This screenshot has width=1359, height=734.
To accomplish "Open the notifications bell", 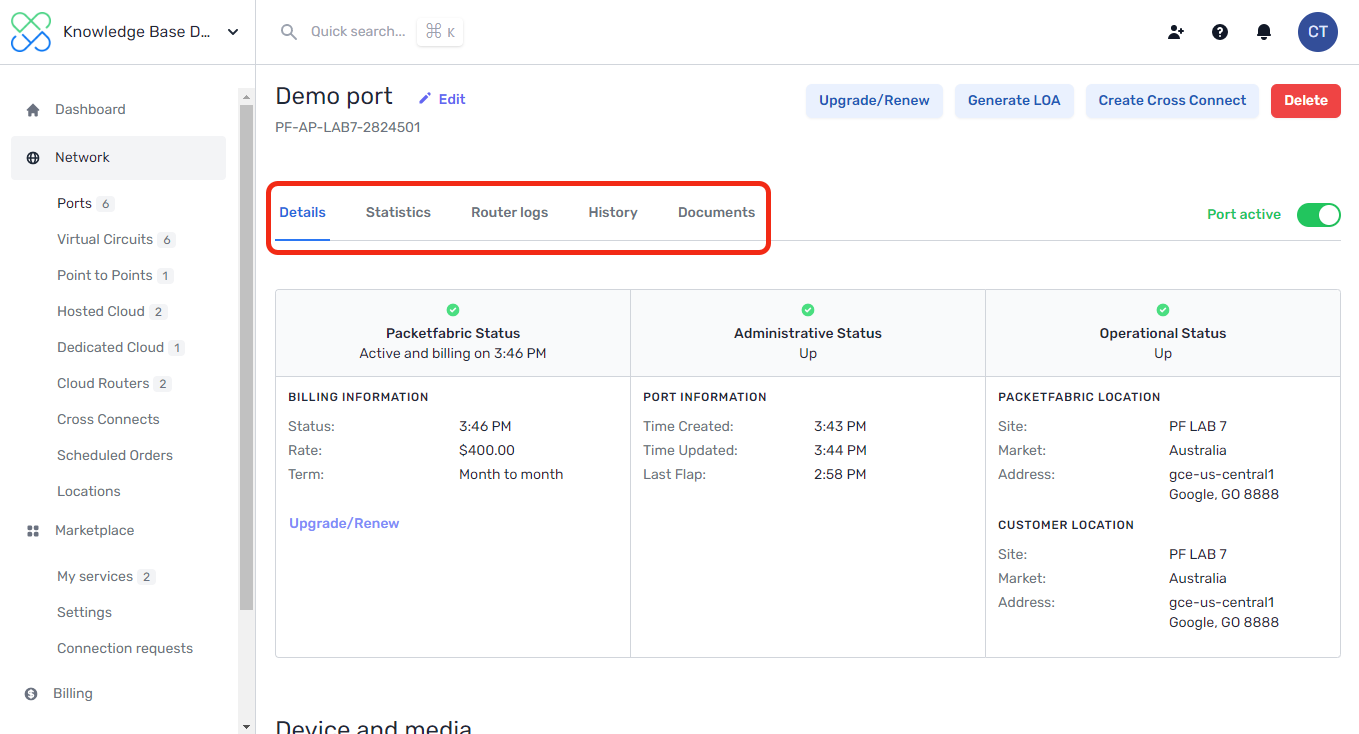I will pos(1264,32).
